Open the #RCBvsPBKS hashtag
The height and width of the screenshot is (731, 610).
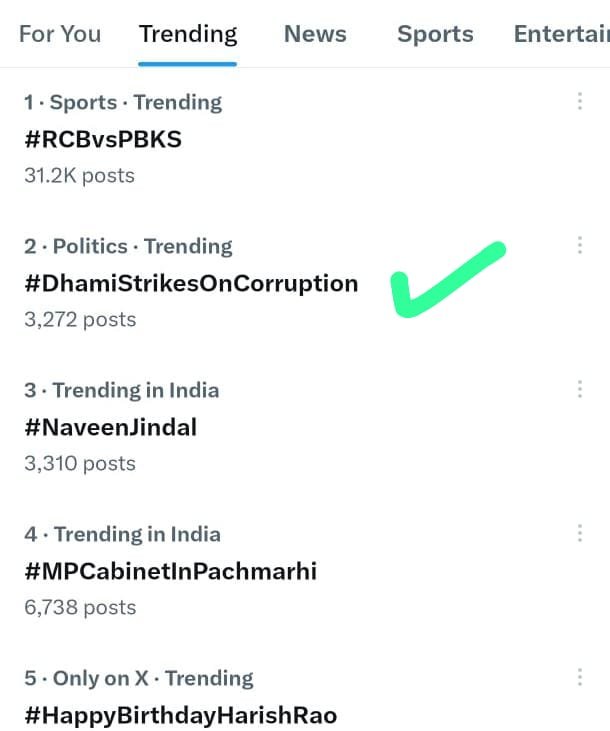click(103, 139)
